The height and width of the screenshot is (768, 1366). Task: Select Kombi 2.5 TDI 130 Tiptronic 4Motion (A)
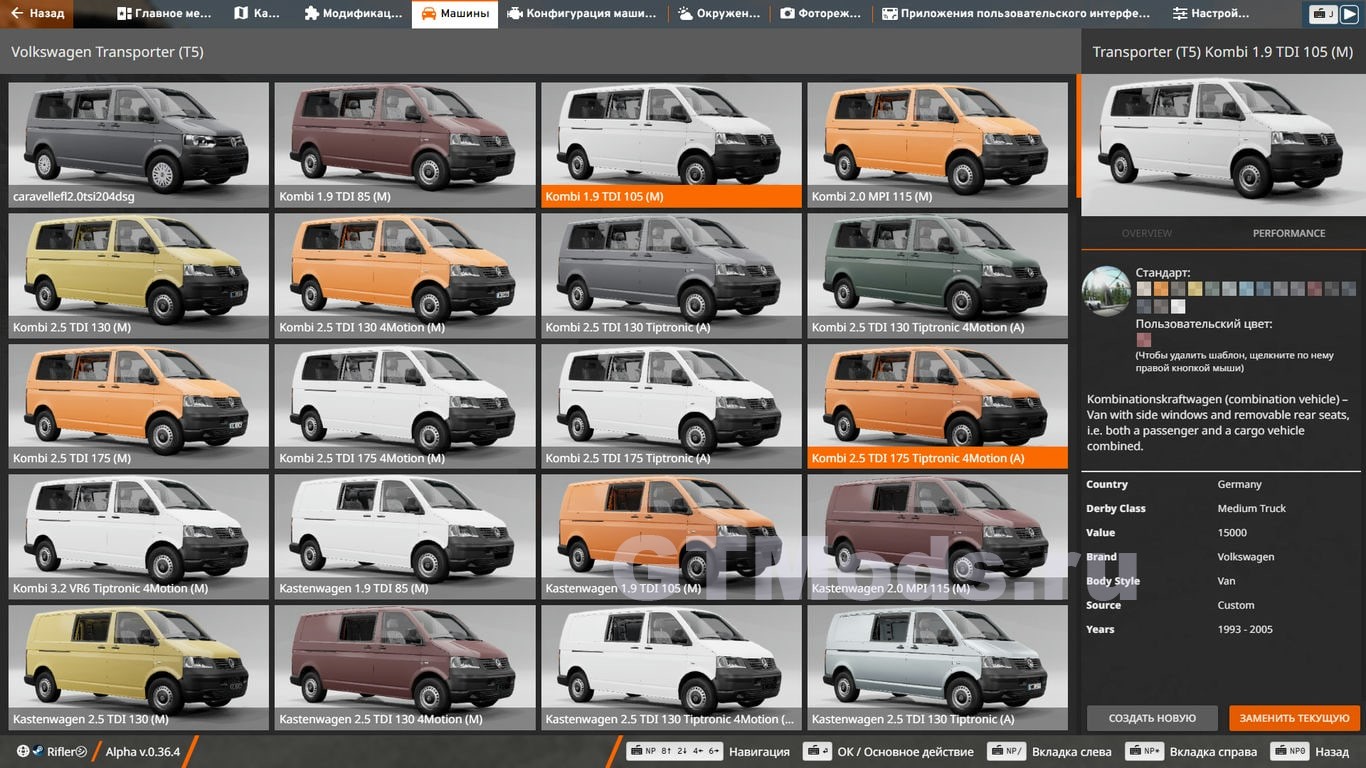937,275
